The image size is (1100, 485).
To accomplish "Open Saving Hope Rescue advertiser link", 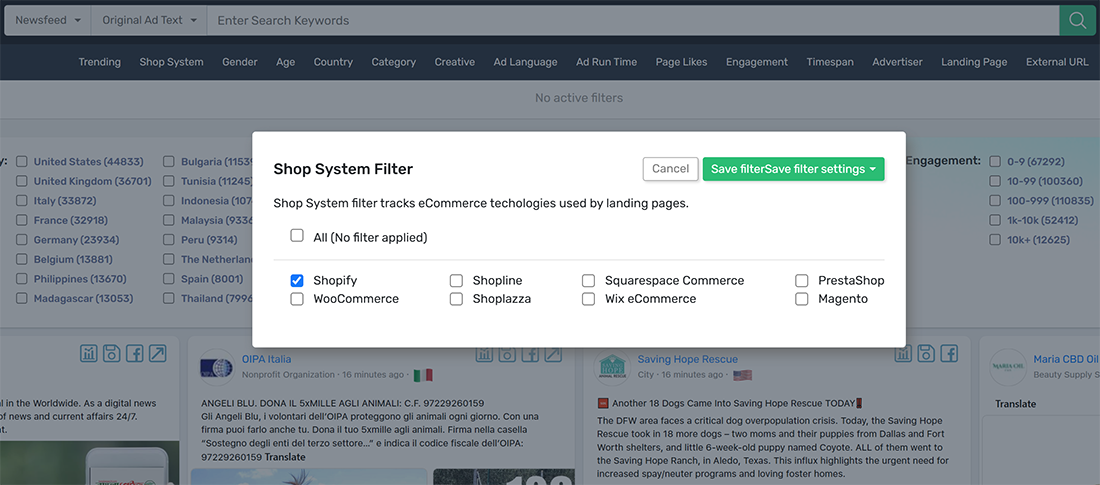I will point(688,359).
